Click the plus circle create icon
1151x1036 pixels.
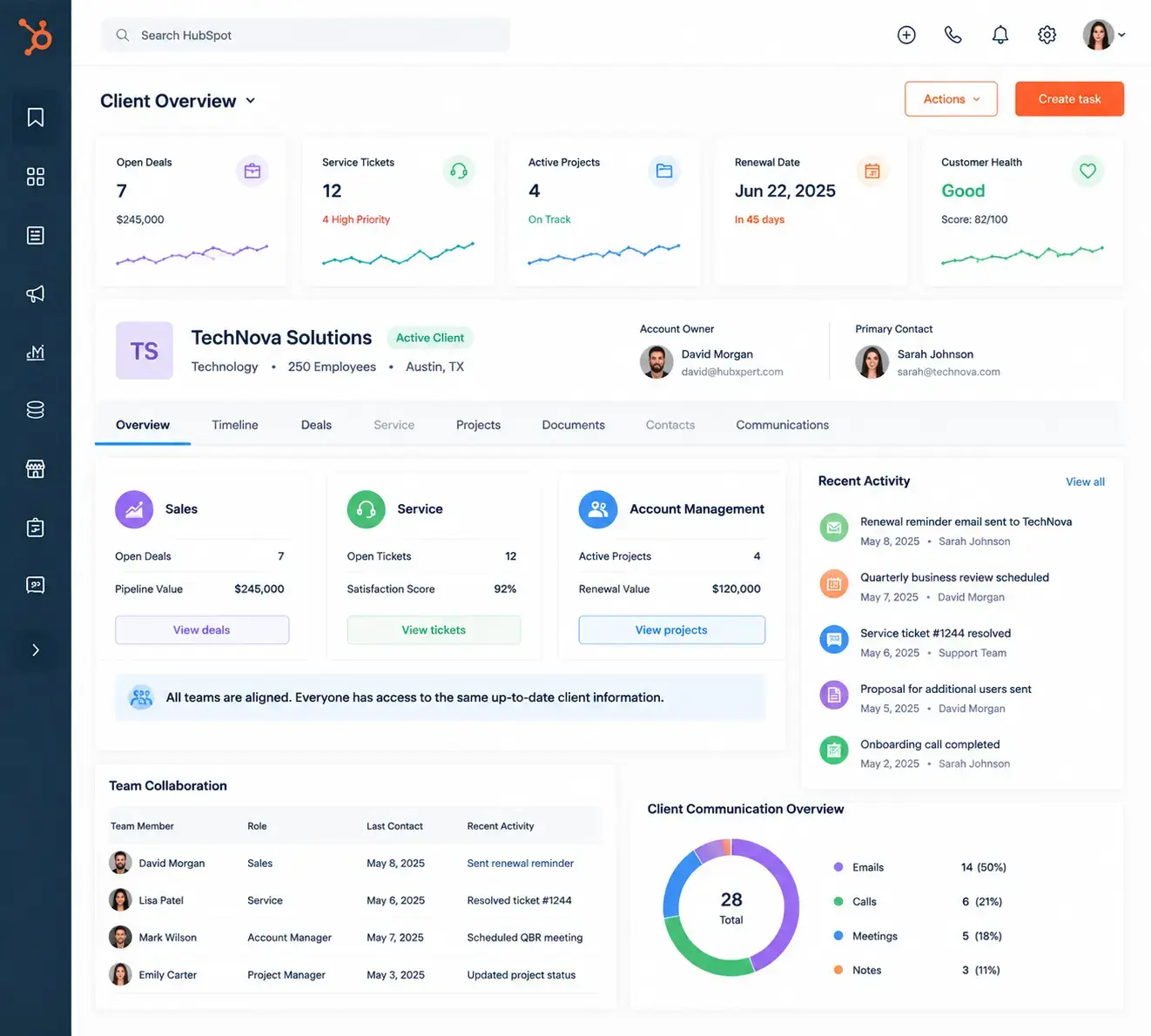click(906, 35)
